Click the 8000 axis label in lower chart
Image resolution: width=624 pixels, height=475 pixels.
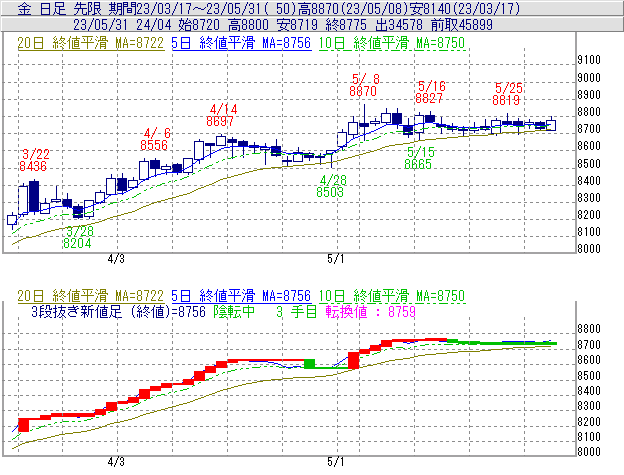(x=589, y=452)
